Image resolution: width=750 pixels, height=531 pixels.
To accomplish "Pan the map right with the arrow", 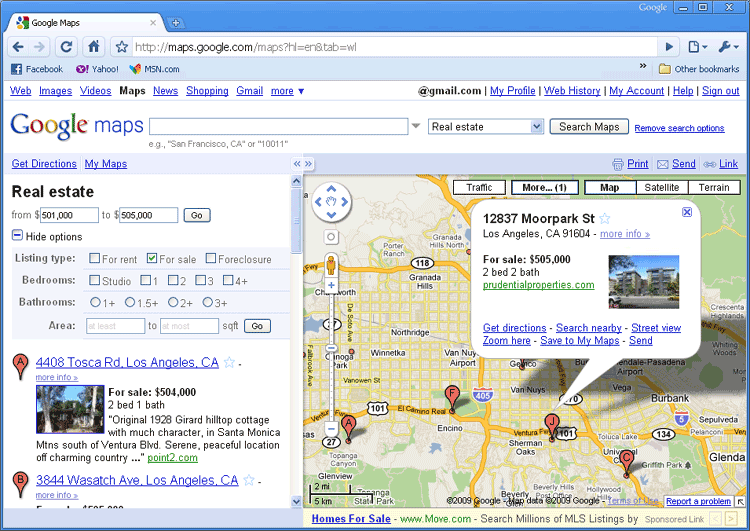I will [344, 202].
